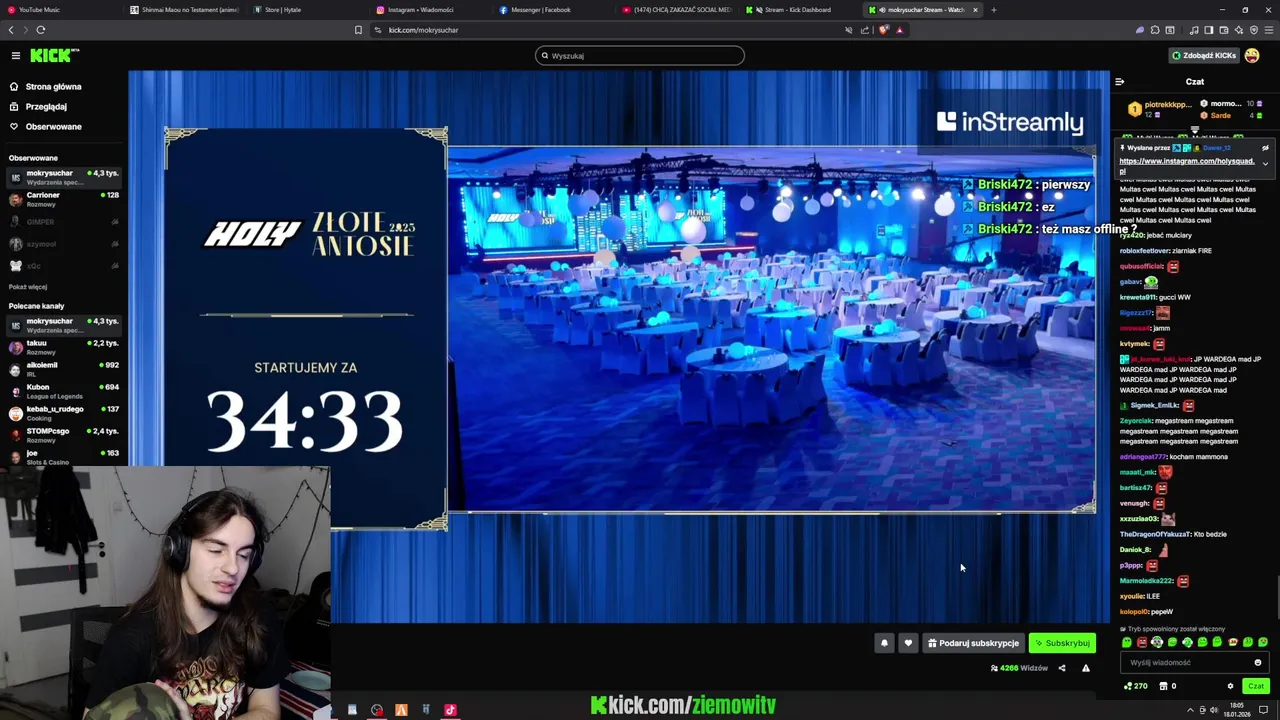This screenshot has width=1280, height=720.
Task: Open Brave Rewards triangle icon
Action: click(x=899, y=30)
